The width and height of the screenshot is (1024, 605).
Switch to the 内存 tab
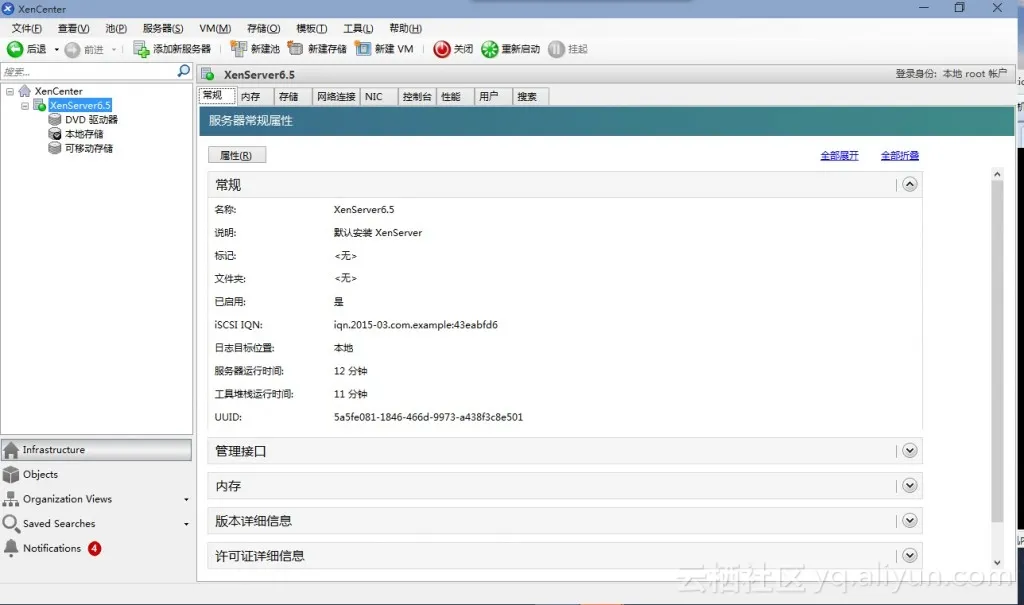255,96
